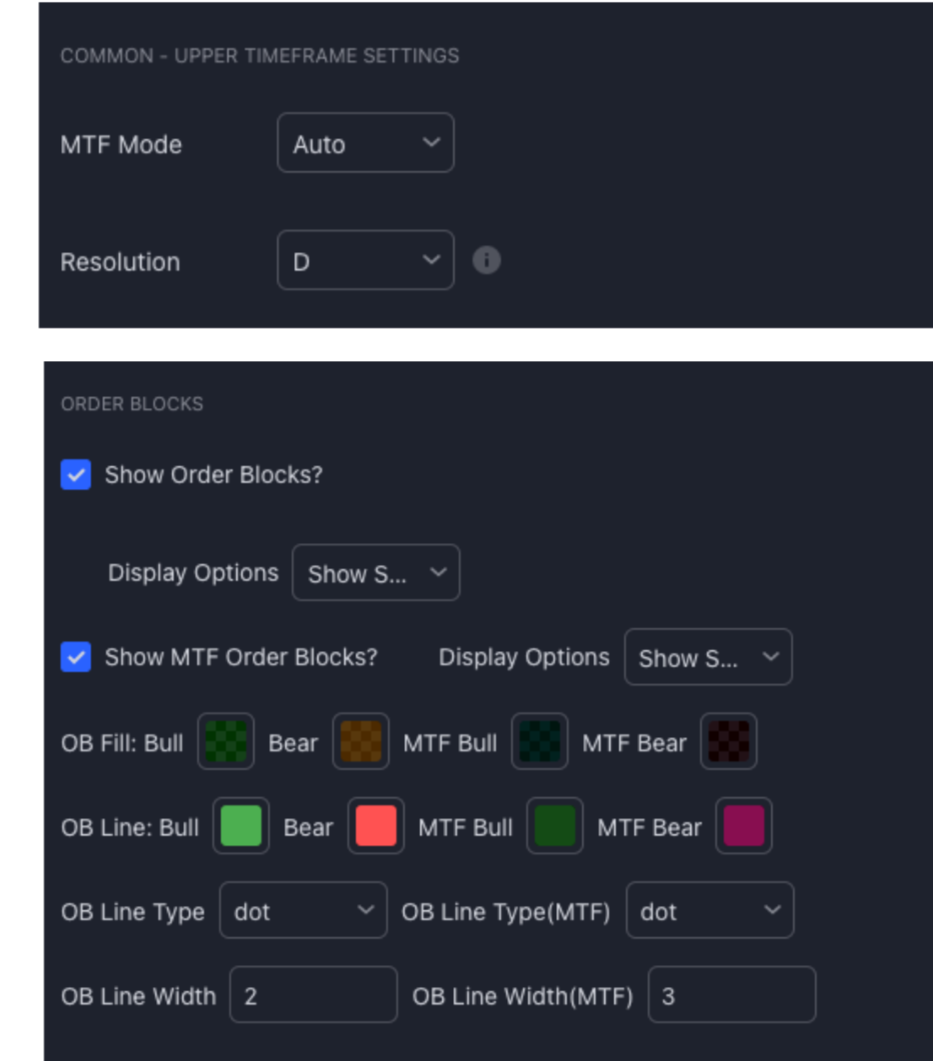Click the OB Line Width input field

pos(312,996)
